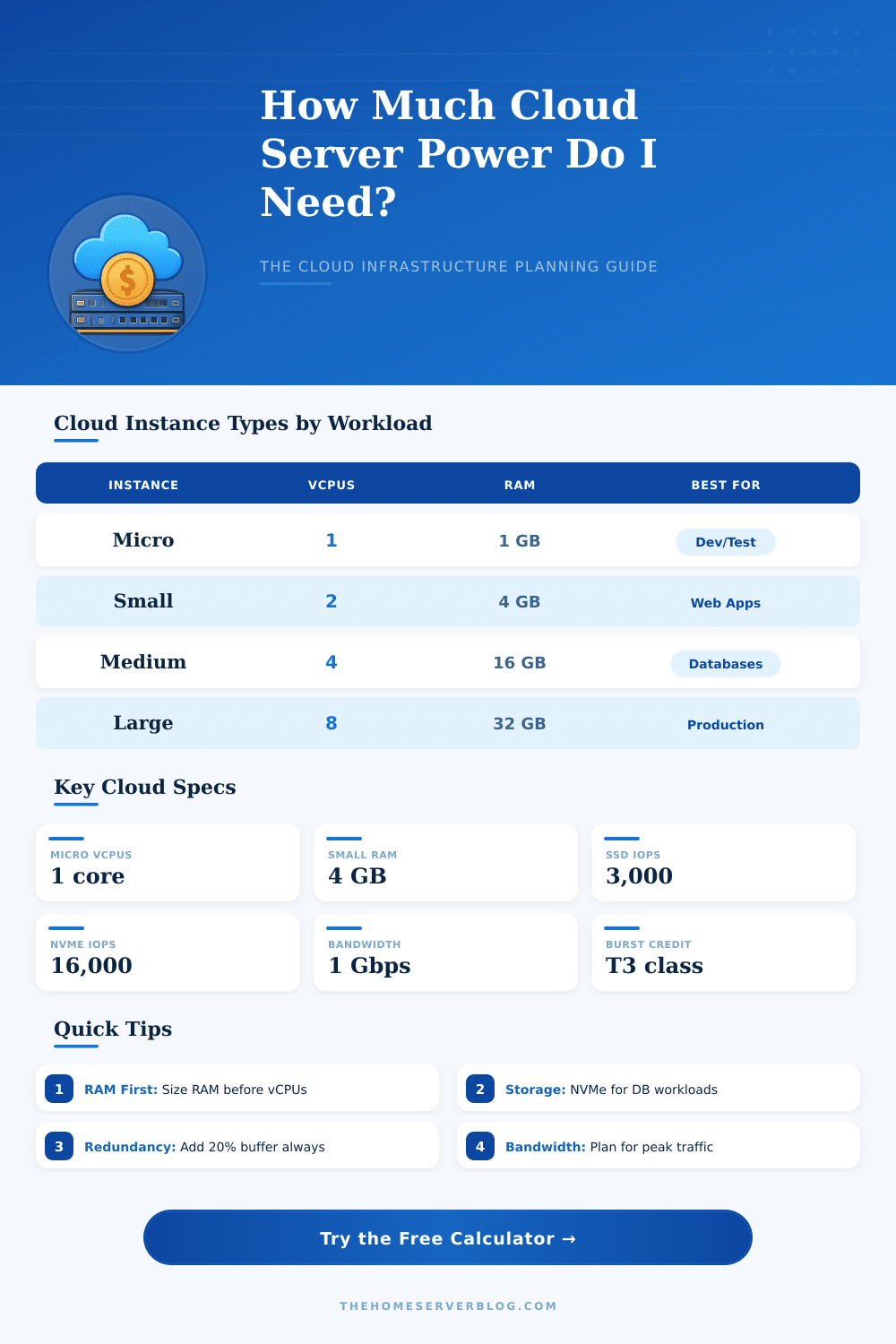Click the 4 GB cell in Small row
896x1344 pixels.
520,602
